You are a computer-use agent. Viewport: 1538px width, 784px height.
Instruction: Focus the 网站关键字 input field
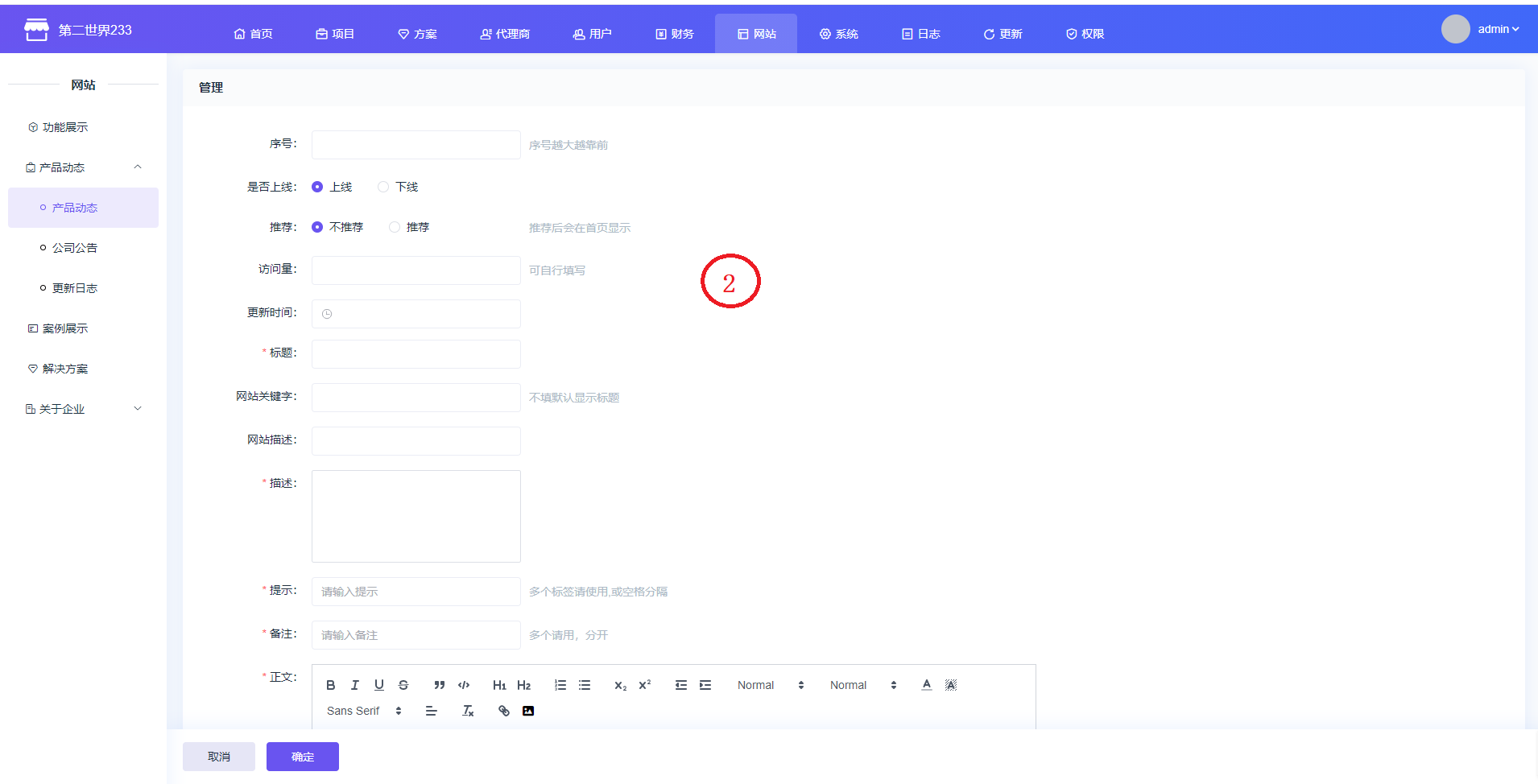pos(416,398)
